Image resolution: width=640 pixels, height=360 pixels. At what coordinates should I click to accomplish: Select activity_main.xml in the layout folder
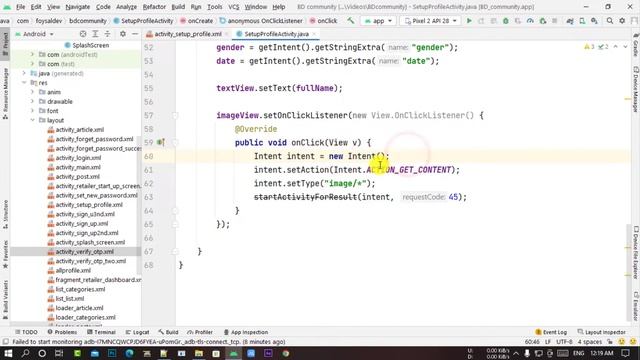pos(78,167)
